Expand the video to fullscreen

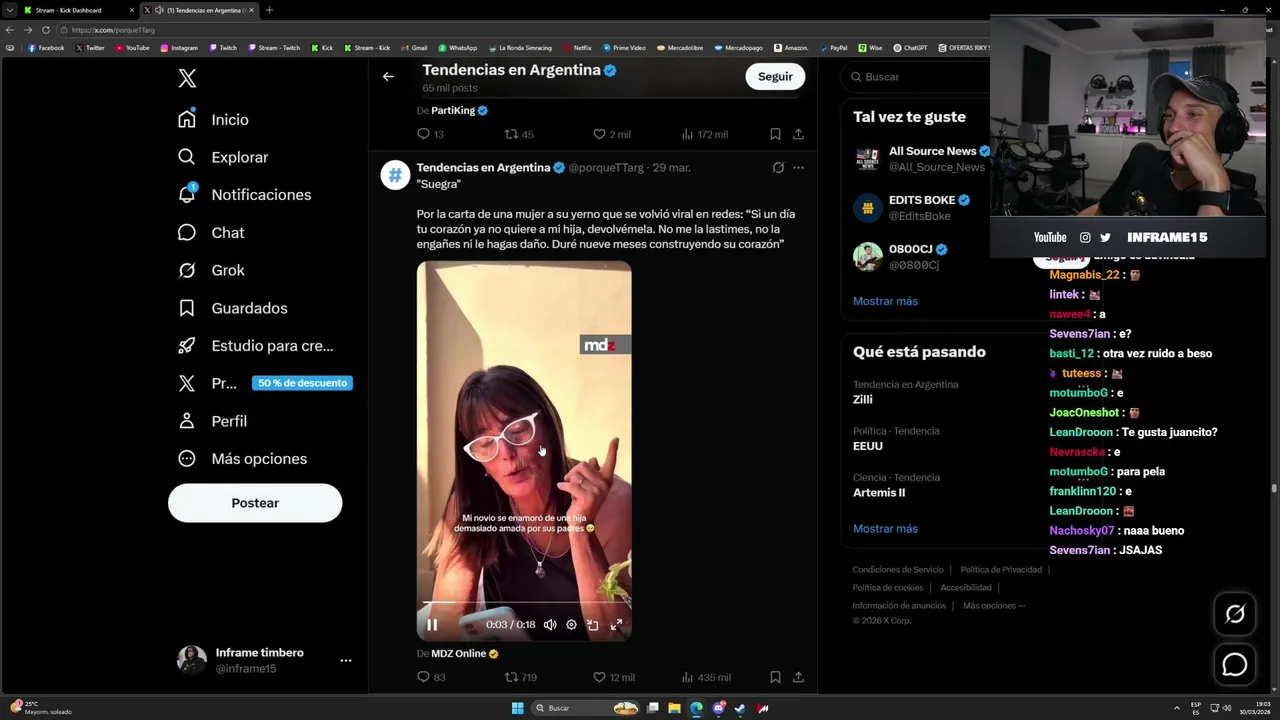(x=616, y=625)
